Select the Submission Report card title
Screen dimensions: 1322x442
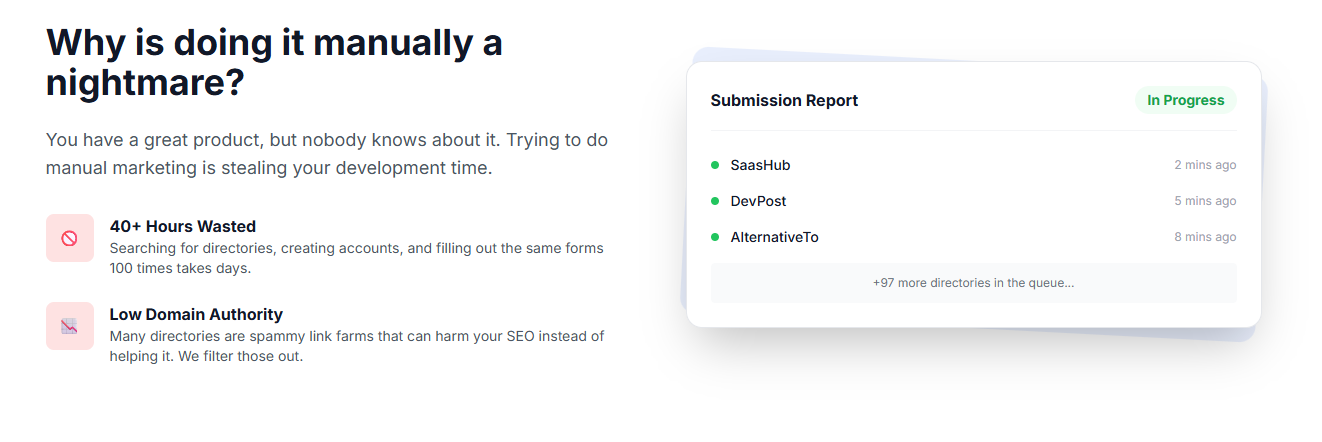click(x=784, y=100)
